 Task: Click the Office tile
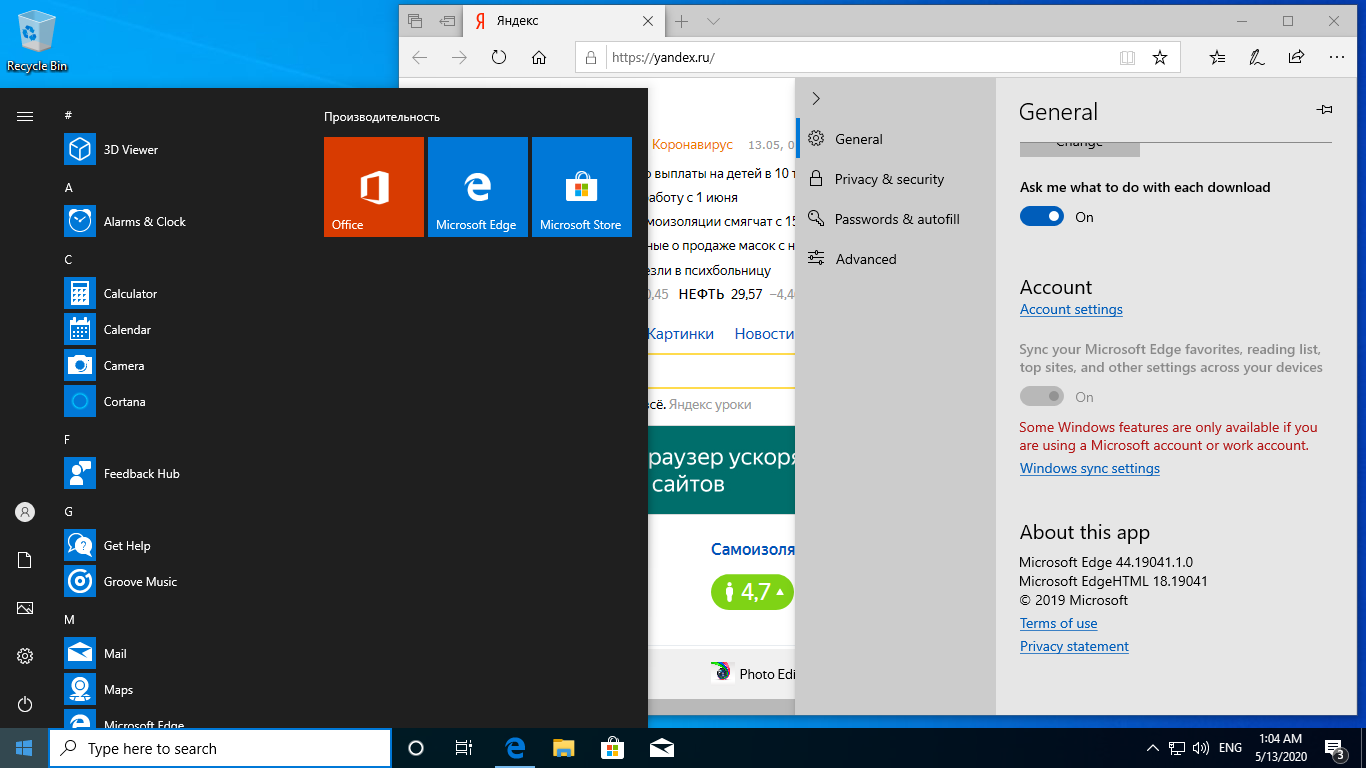pyautogui.click(x=374, y=187)
